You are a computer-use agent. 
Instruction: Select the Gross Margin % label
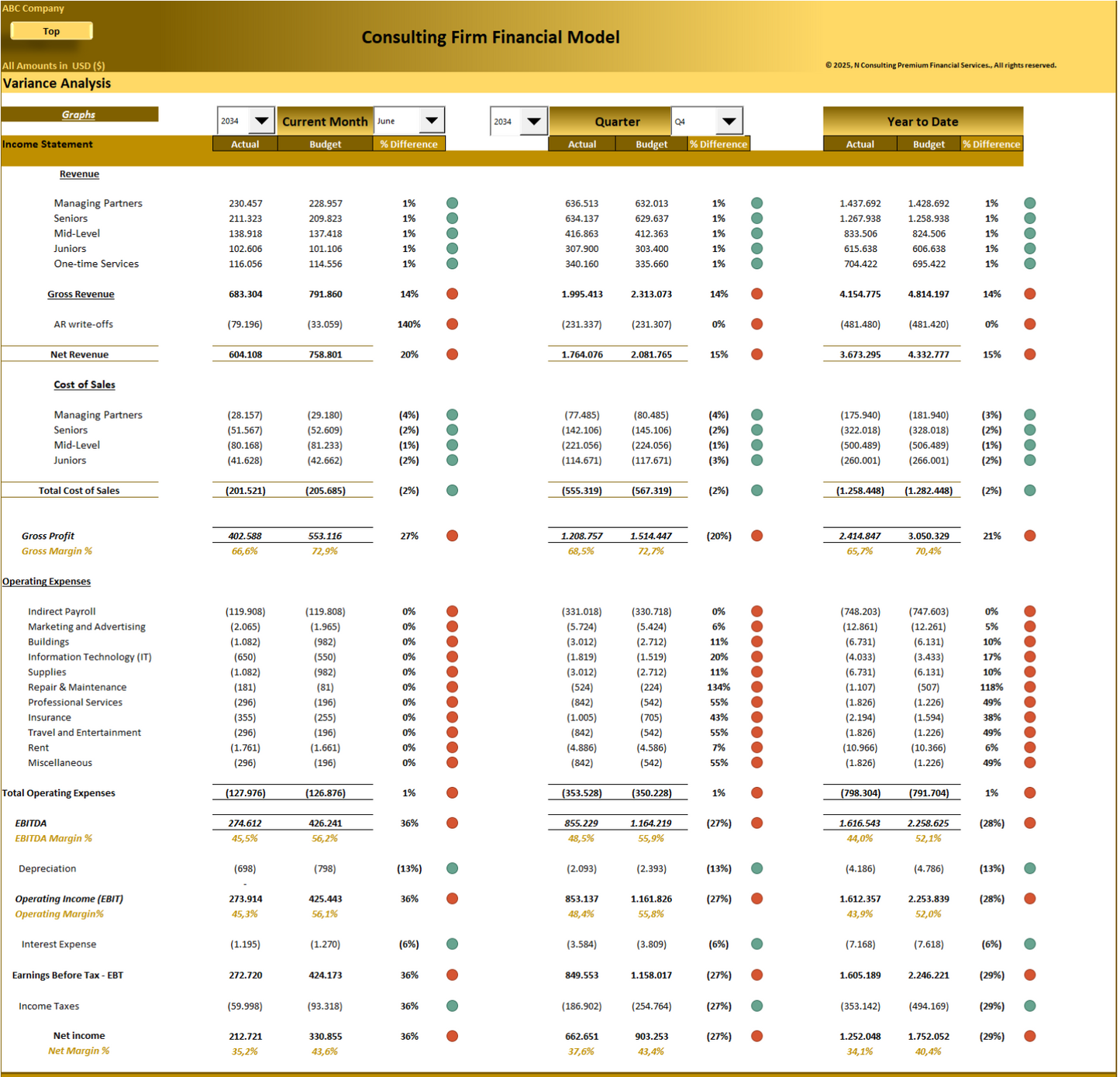[x=57, y=551]
